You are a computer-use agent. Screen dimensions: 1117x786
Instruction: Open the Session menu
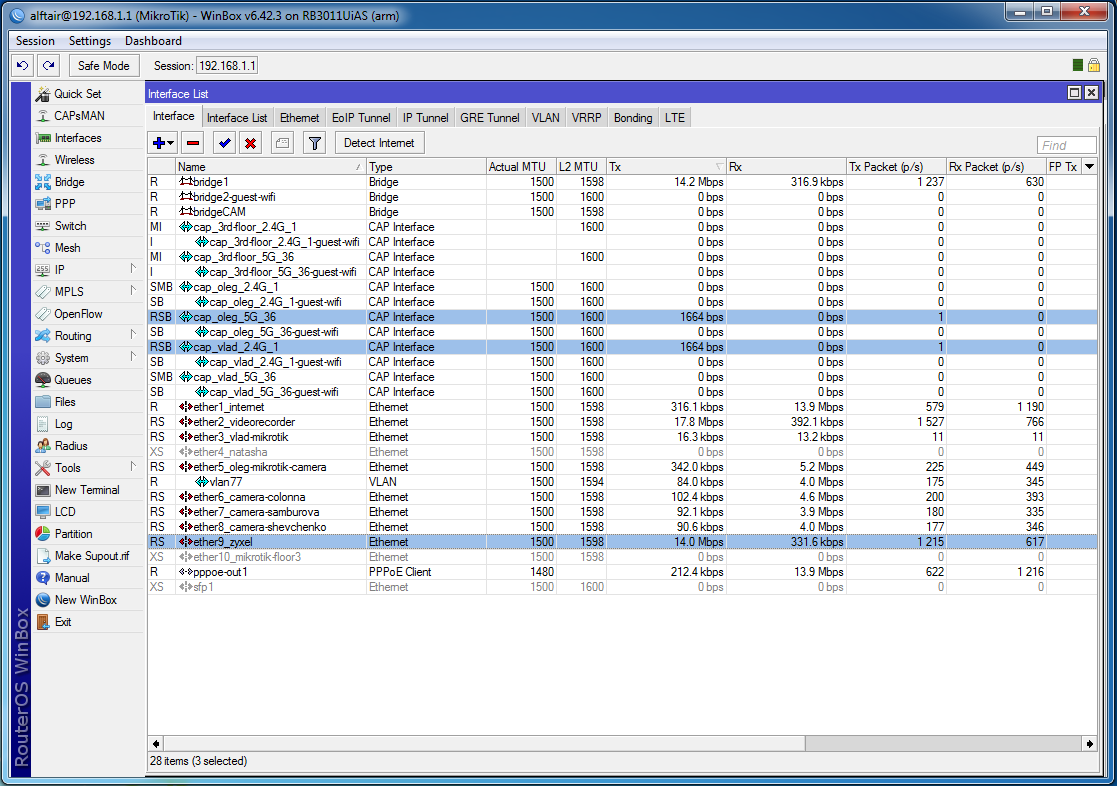[35, 41]
